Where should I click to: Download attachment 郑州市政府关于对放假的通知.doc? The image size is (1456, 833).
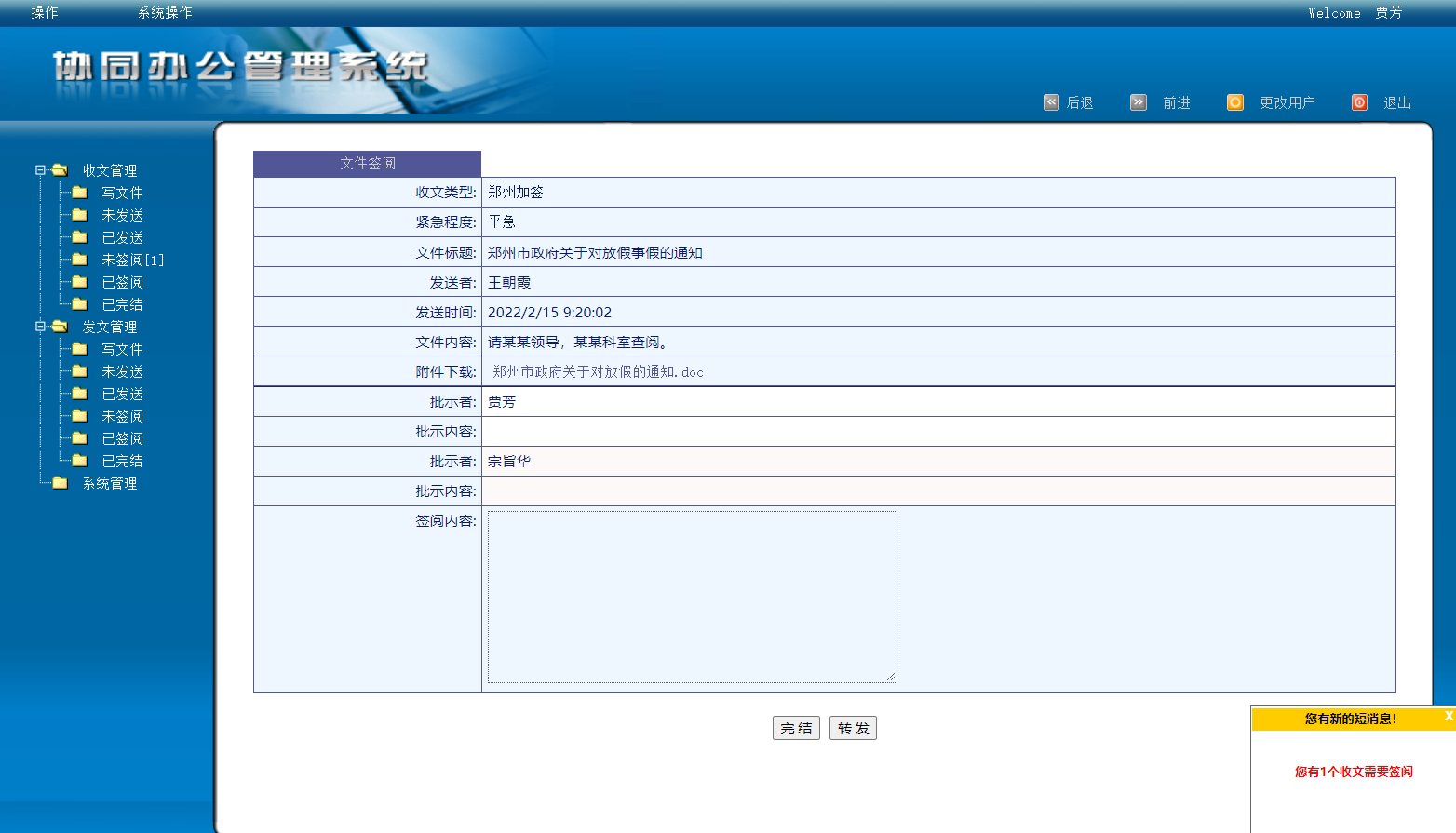598,371
